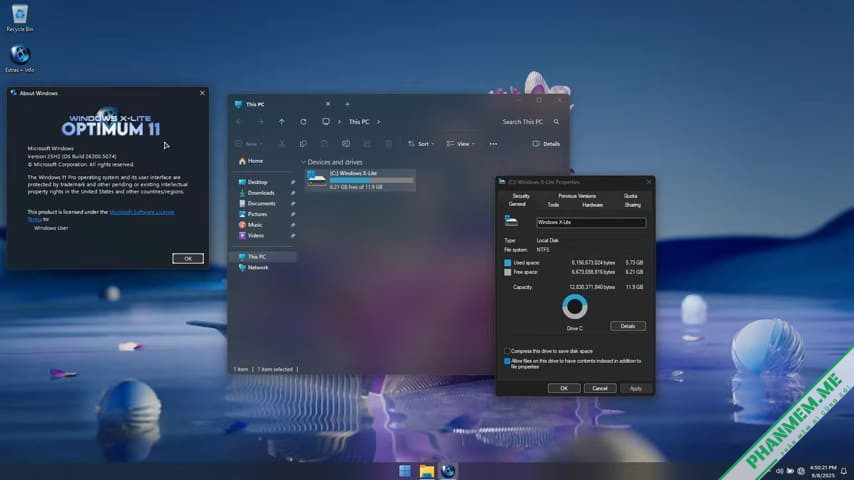Go forward in File Explorer
Image resolution: width=854 pixels, height=480 pixels.
(260, 122)
